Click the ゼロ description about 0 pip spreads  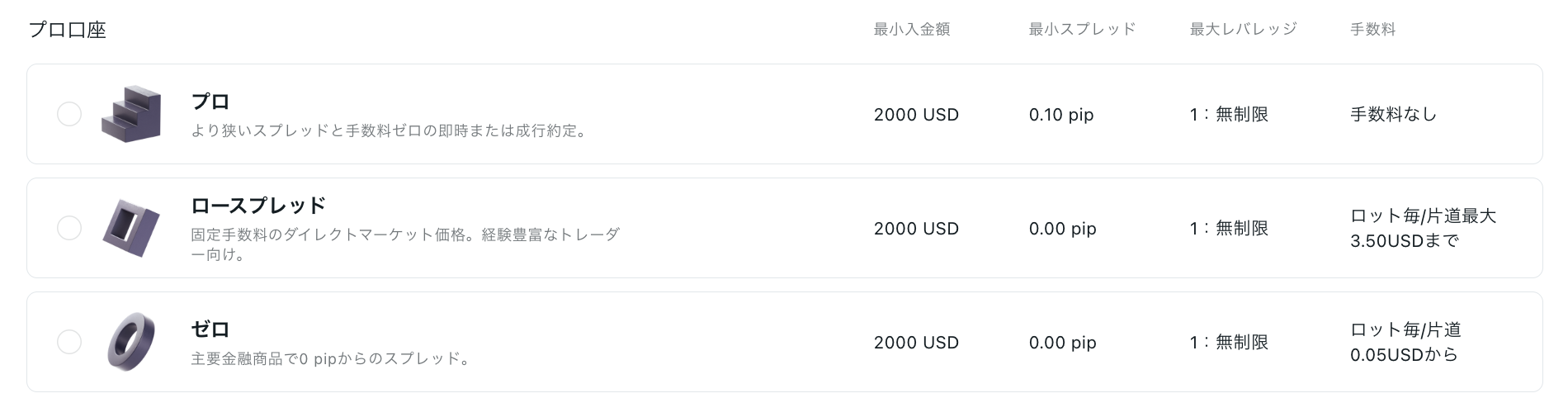331,358
